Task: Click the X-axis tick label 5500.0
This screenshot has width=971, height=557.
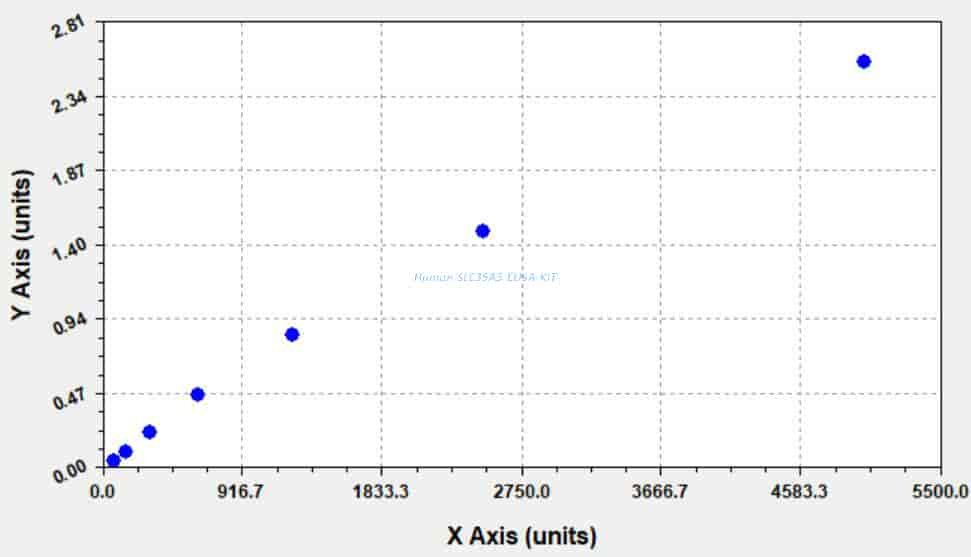Action: 939,492
